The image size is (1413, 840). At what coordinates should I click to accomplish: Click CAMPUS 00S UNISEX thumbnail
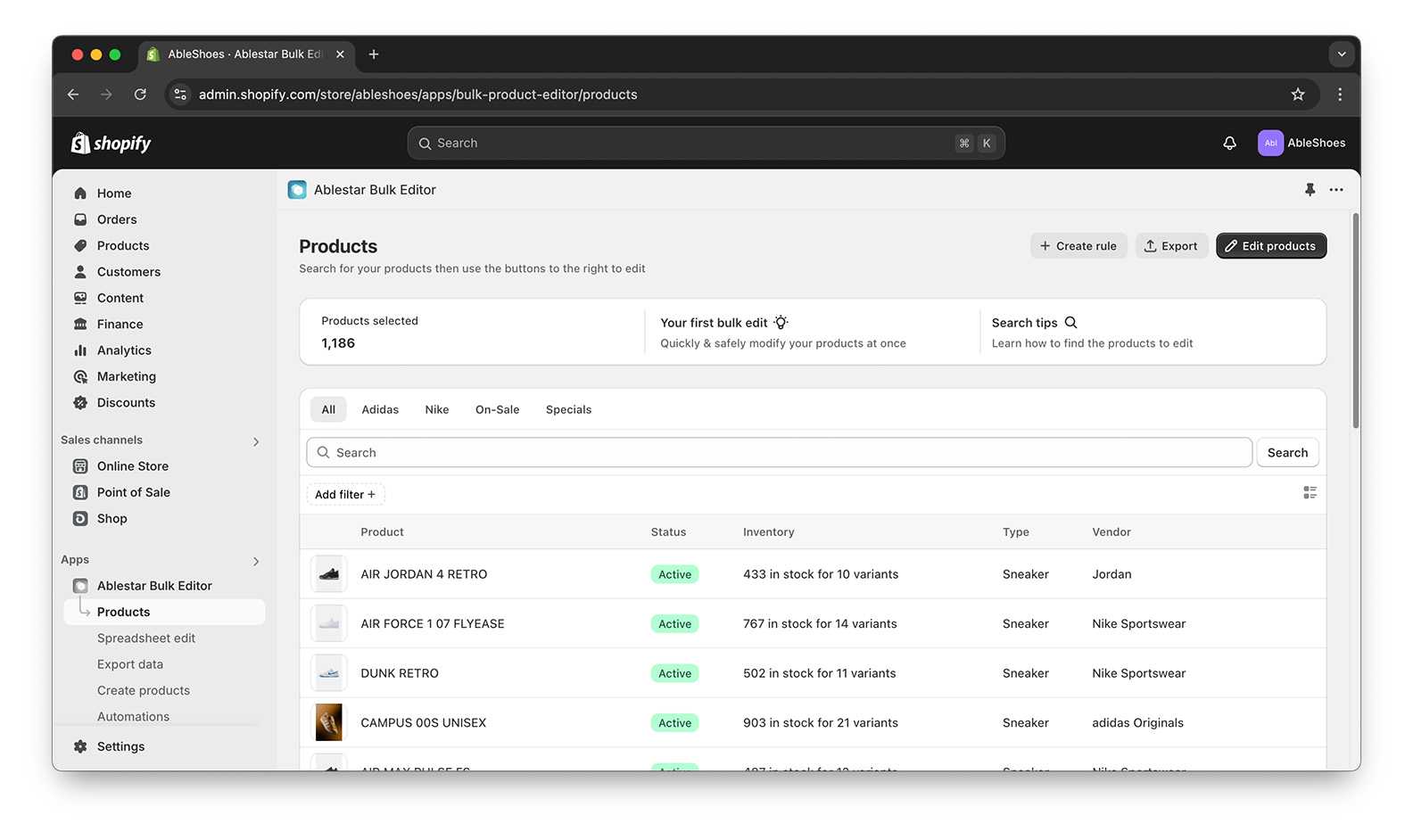pos(329,722)
